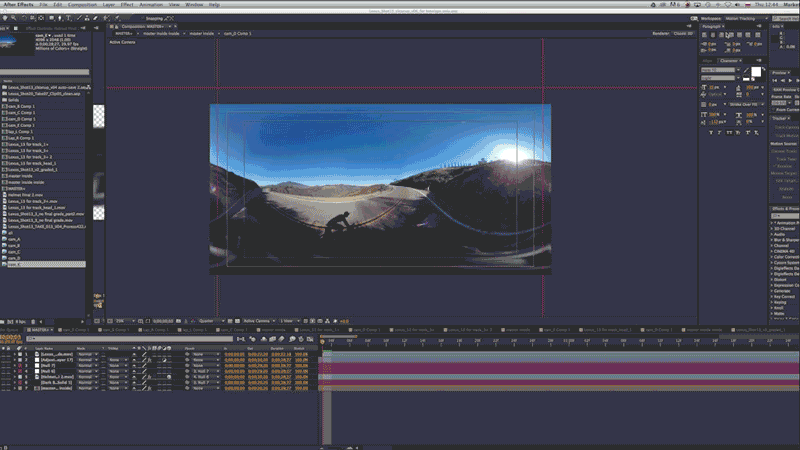The image size is (800, 450).
Task: Switch to the Paragraph panel tab
Action: tap(712, 26)
